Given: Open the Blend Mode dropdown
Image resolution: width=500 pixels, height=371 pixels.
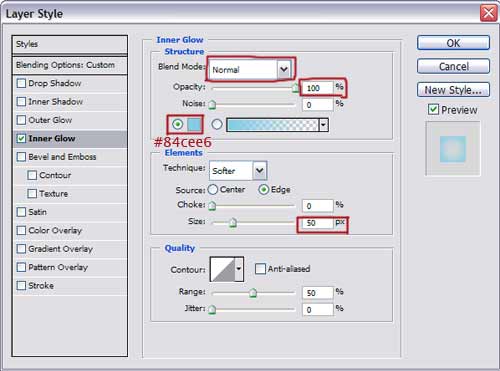Looking at the screenshot, I should point(284,69).
